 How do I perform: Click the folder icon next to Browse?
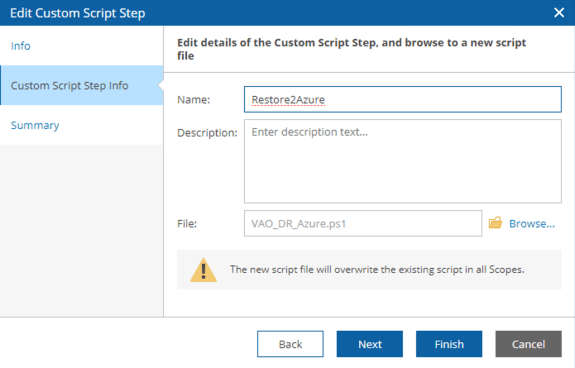(495, 222)
